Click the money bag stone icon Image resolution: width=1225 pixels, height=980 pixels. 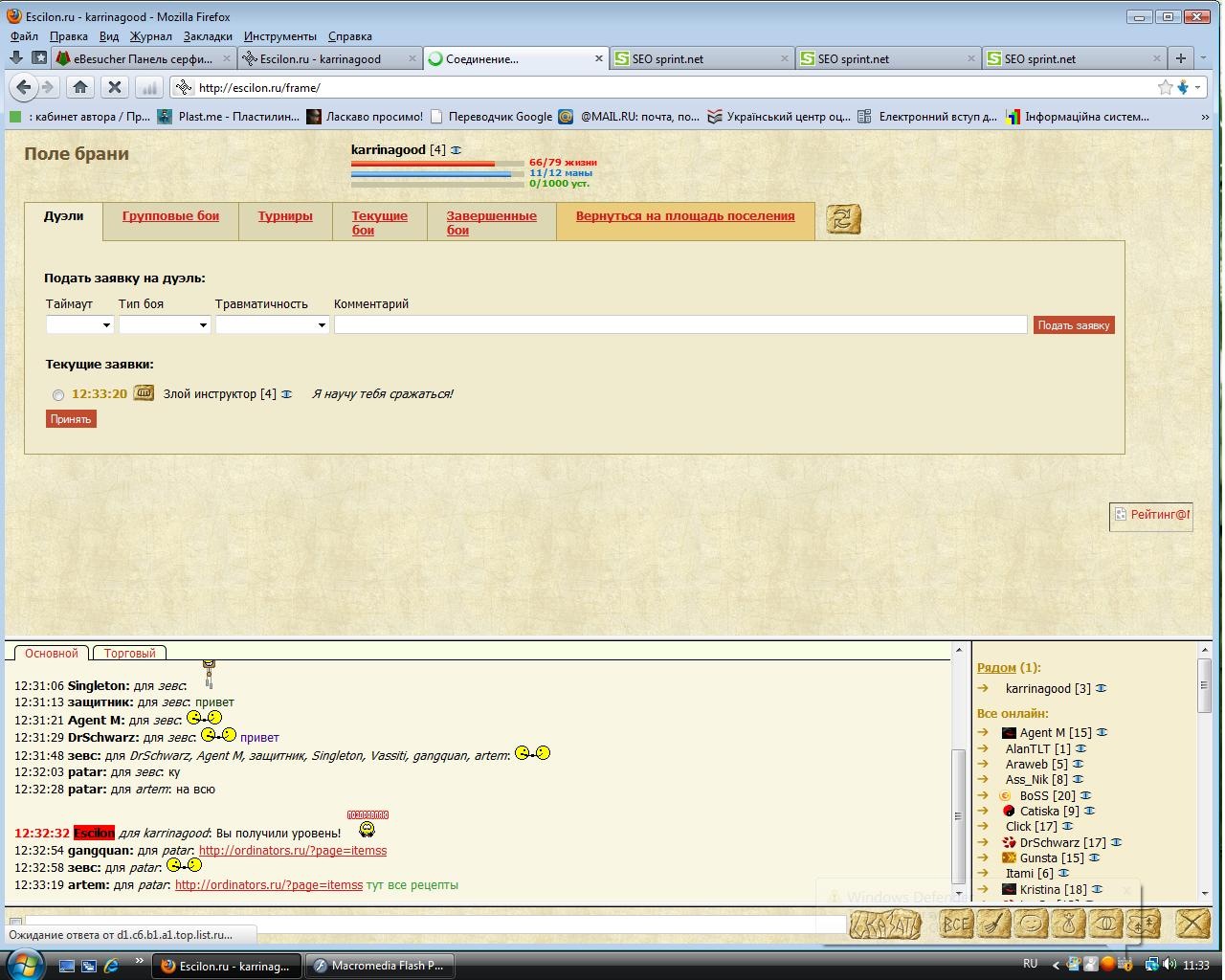1068,924
